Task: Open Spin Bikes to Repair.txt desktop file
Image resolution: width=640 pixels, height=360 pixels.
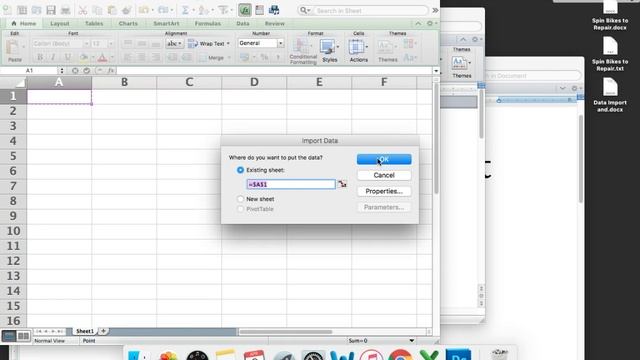Action: 610,54
